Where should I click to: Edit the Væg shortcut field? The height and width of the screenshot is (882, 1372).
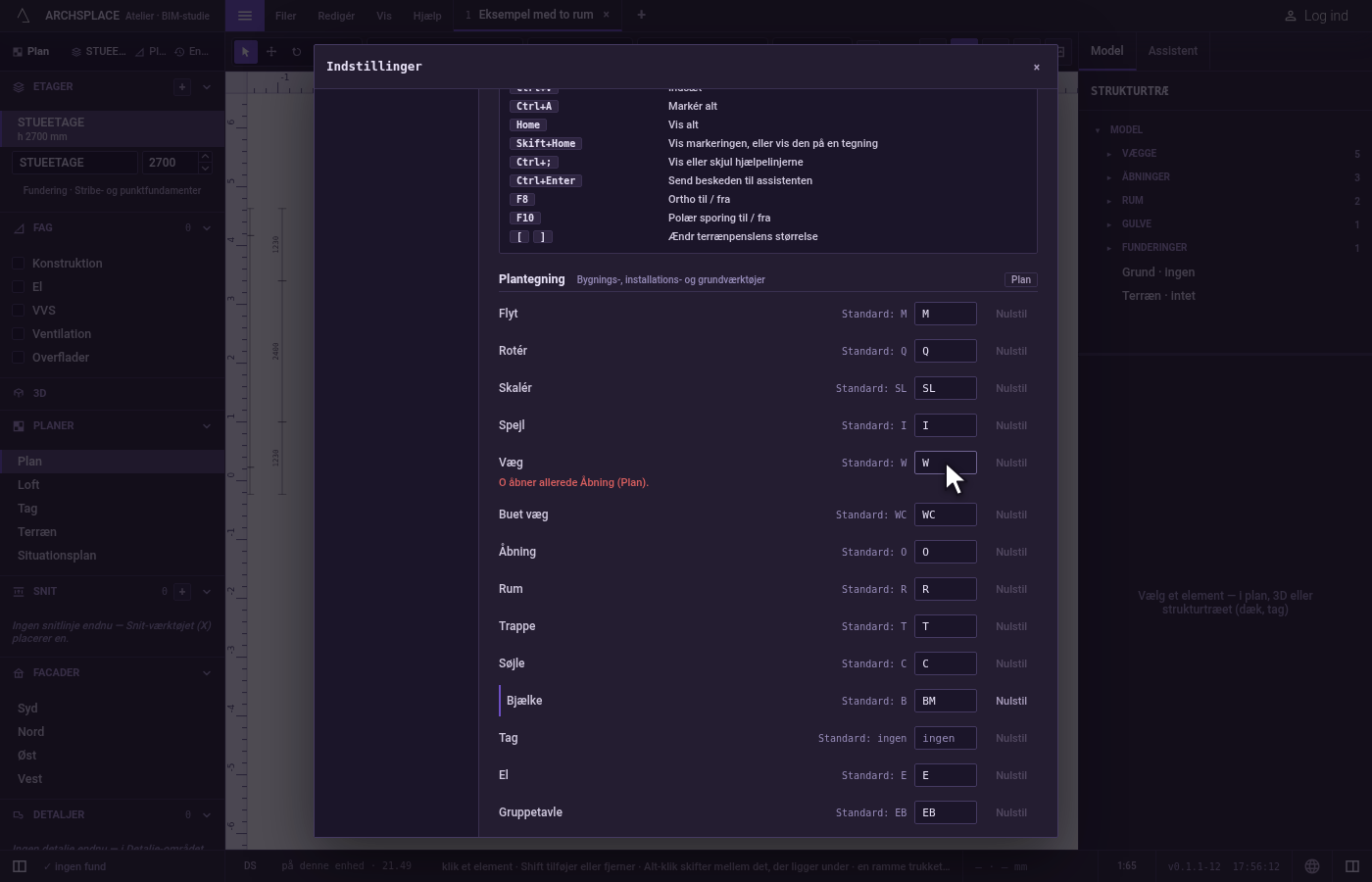[x=945, y=463]
